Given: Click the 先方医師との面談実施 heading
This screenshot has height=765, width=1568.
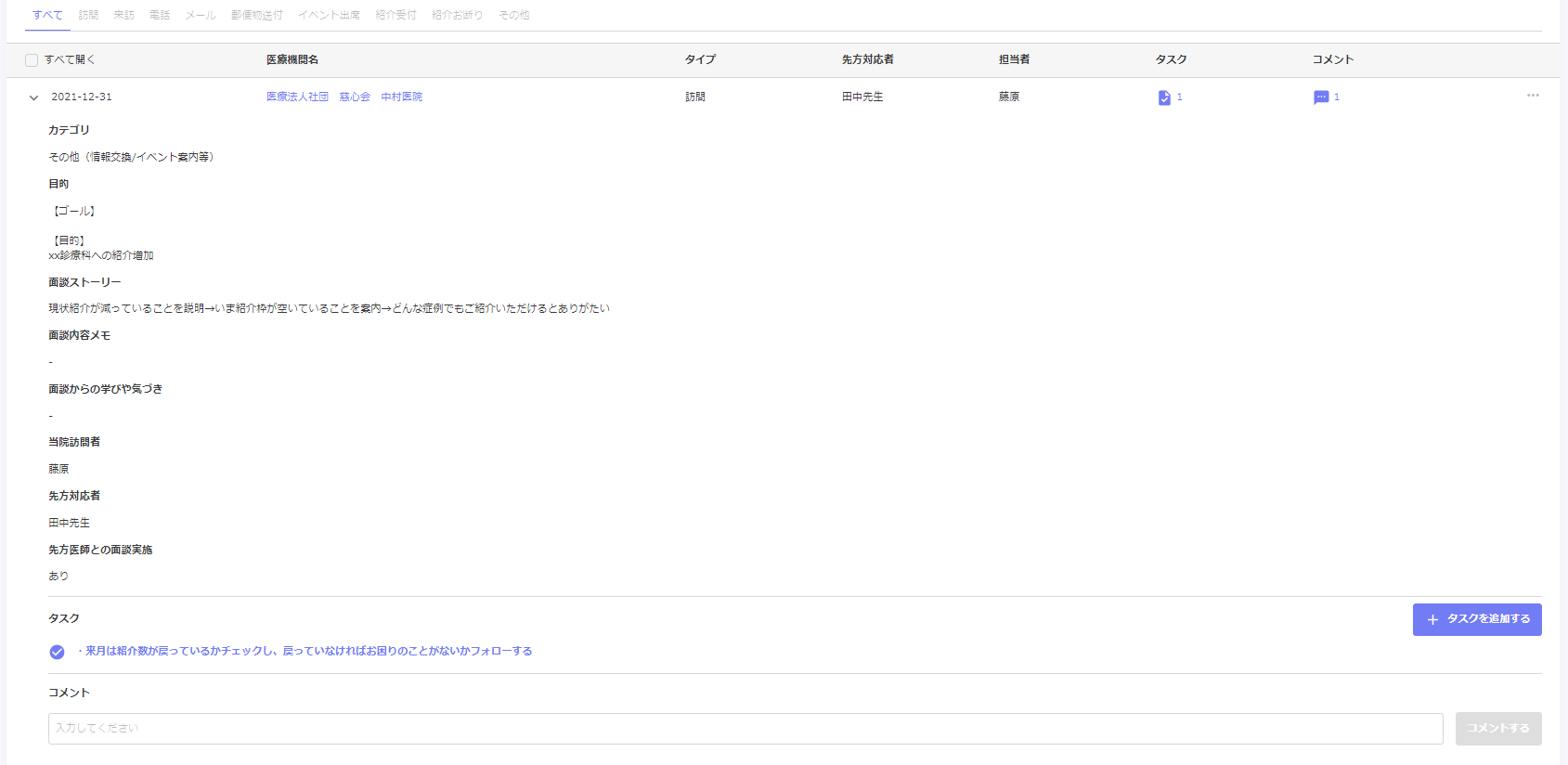Looking at the screenshot, I should 100,550.
